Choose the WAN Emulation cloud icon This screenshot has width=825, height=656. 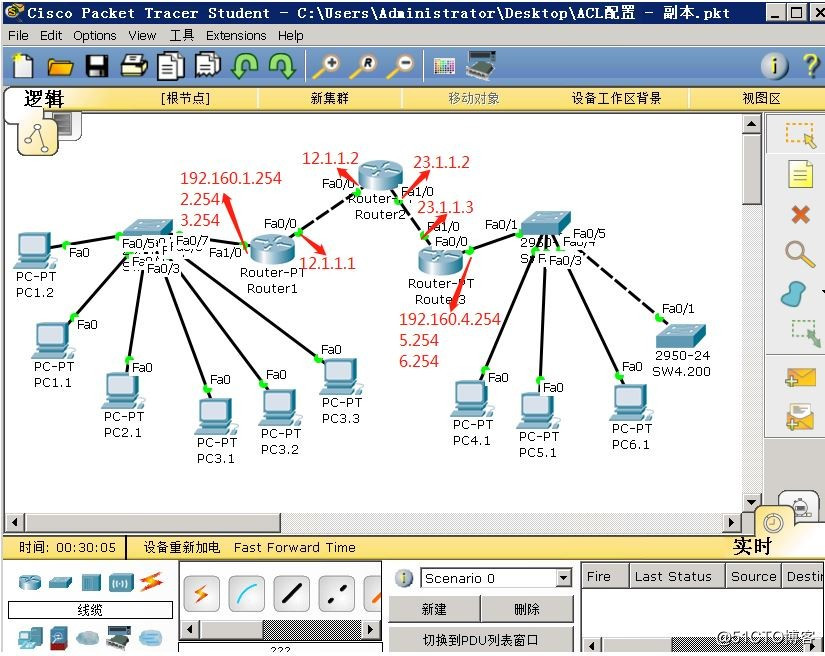(87, 638)
